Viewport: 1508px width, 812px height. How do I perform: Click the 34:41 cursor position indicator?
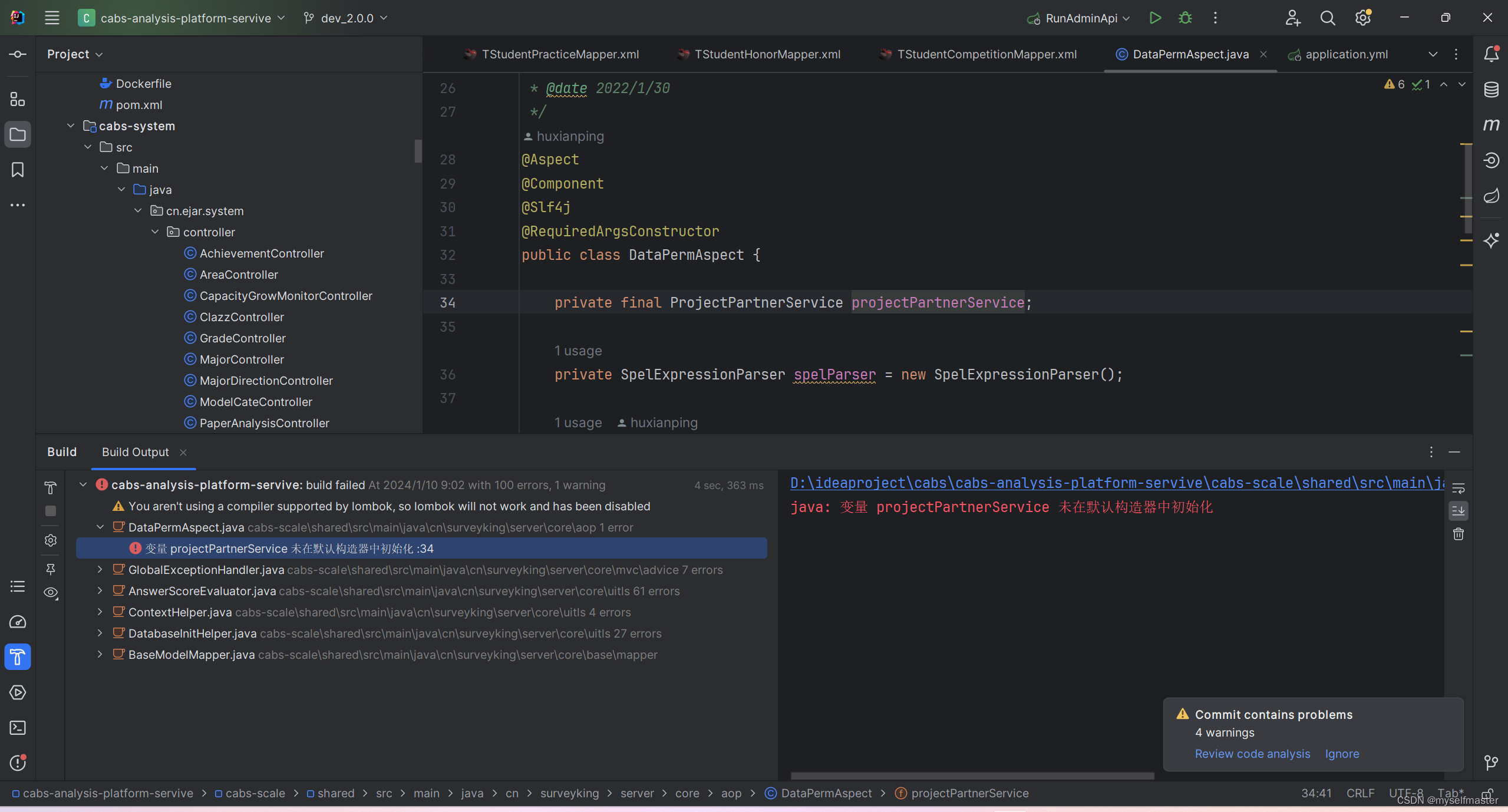1316,793
